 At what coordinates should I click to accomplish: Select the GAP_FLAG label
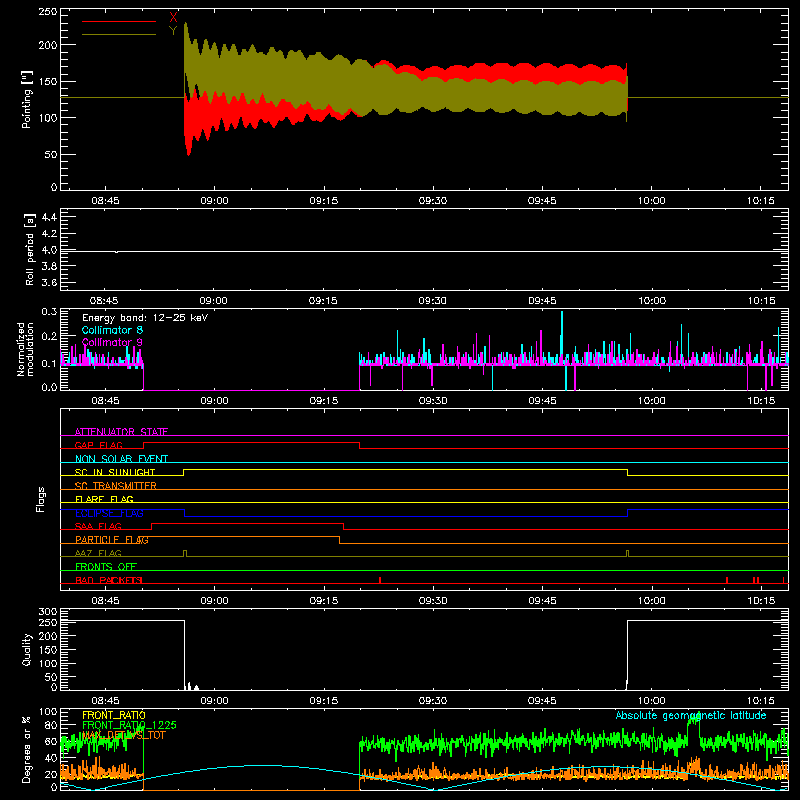click(98, 445)
